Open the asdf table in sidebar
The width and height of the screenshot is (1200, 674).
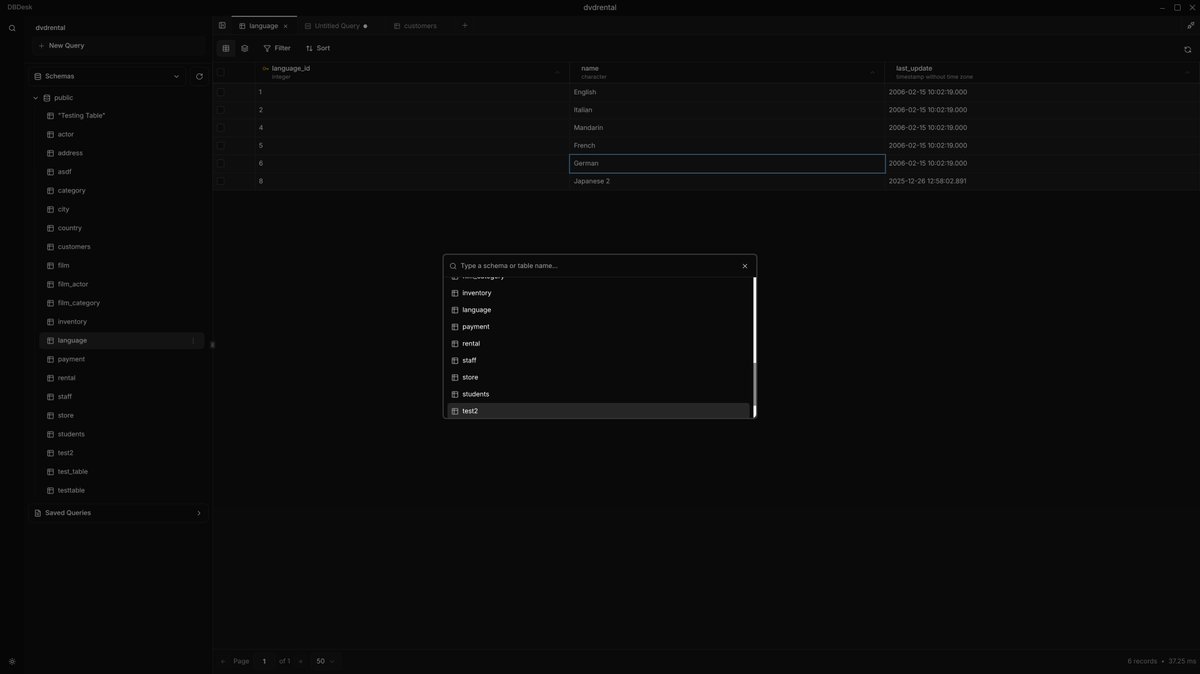[x=121, y=172]
